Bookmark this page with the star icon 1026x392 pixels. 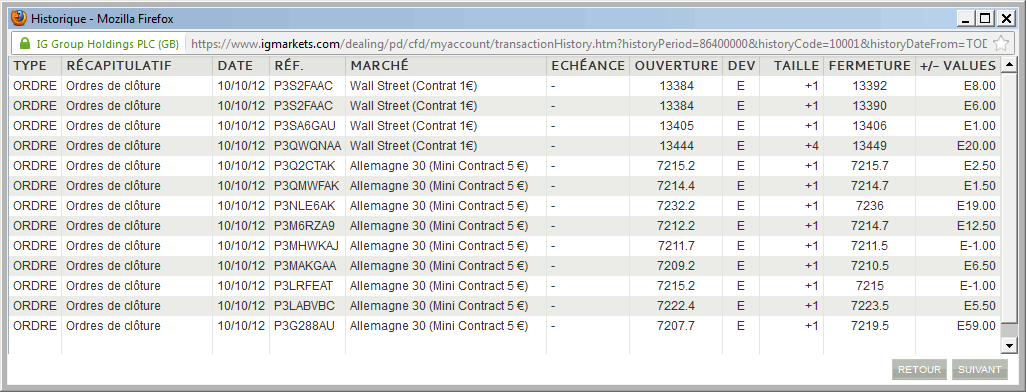pos(1000,44)
